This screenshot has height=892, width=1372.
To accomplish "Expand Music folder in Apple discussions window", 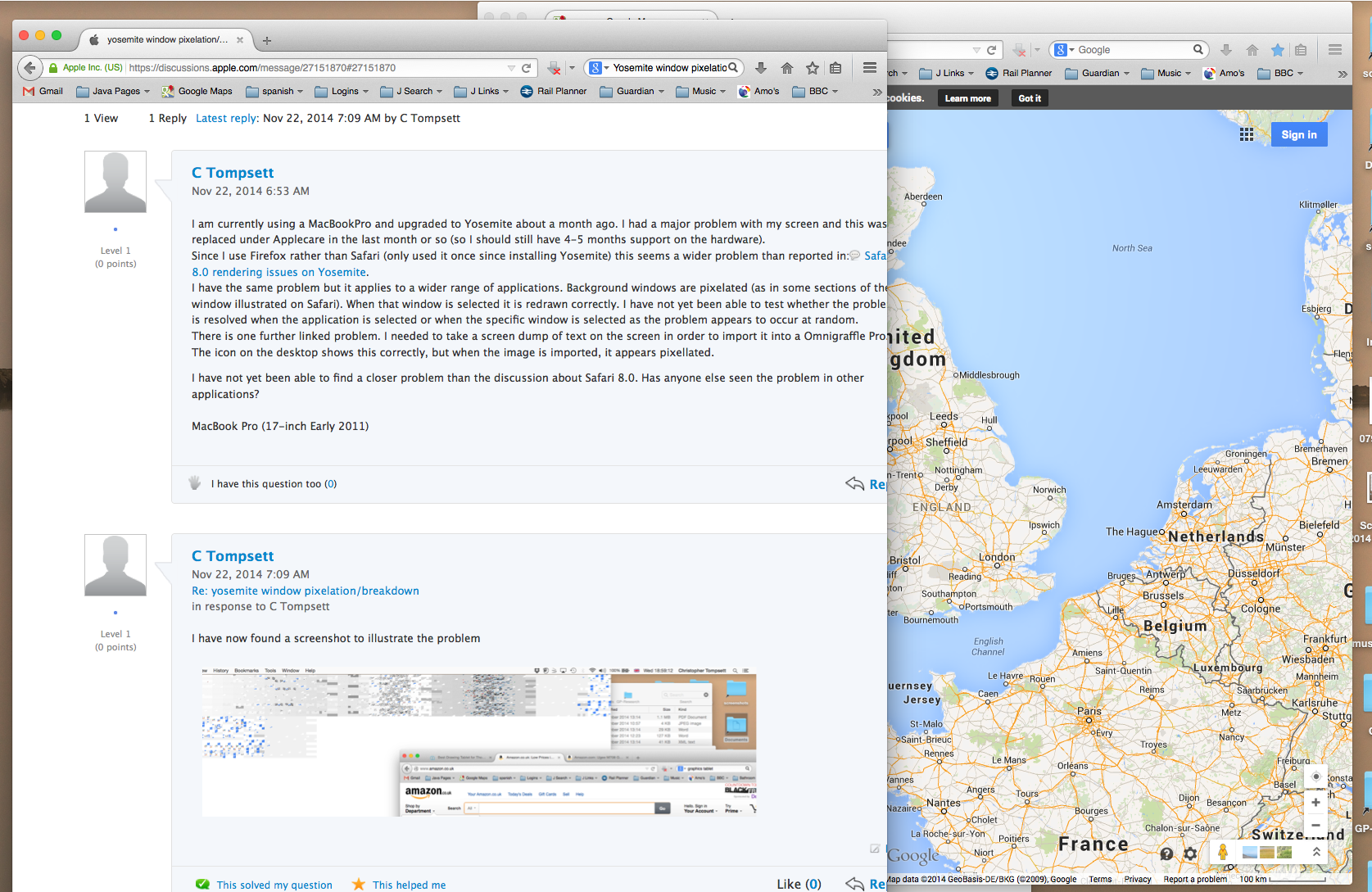I will pos(701,91).
